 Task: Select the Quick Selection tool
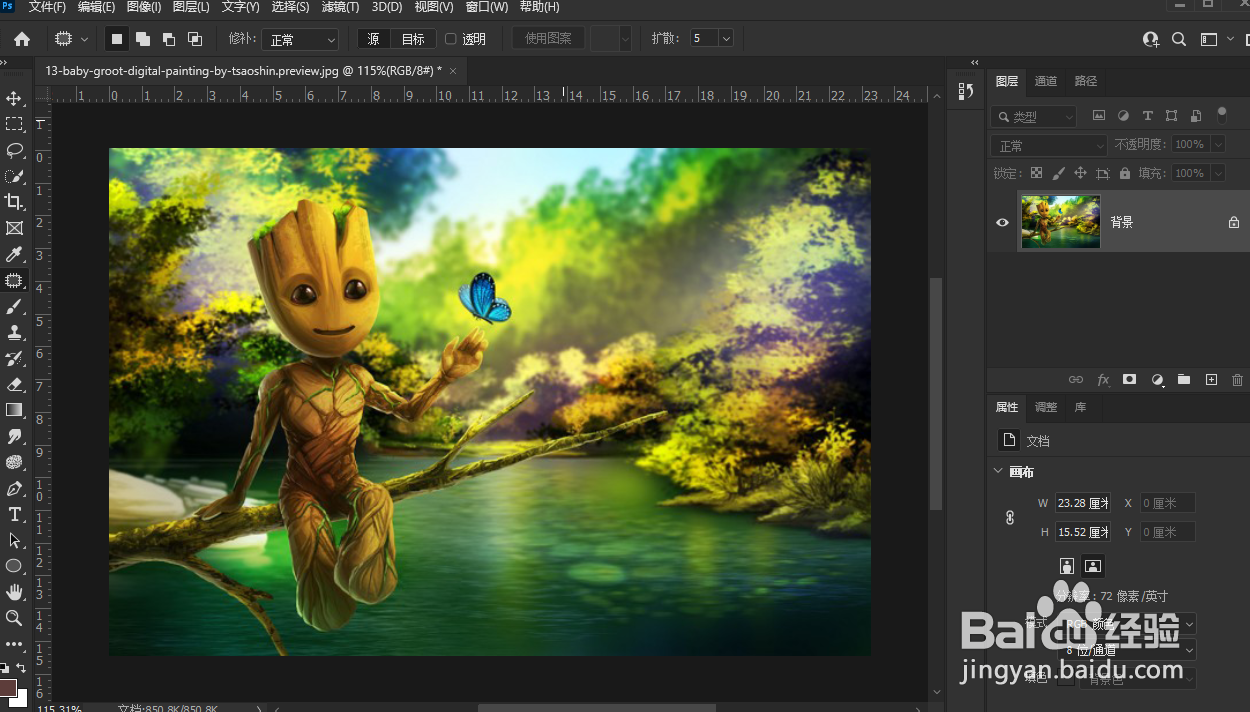14,176
